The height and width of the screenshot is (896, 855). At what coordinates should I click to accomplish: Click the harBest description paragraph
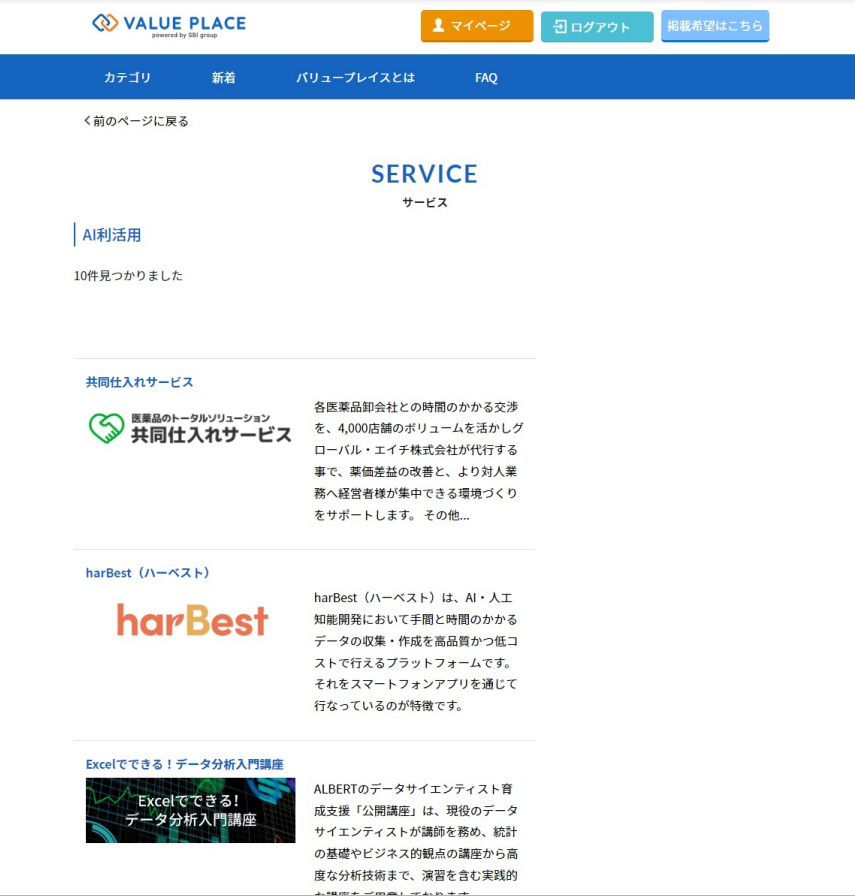[417, 651]
